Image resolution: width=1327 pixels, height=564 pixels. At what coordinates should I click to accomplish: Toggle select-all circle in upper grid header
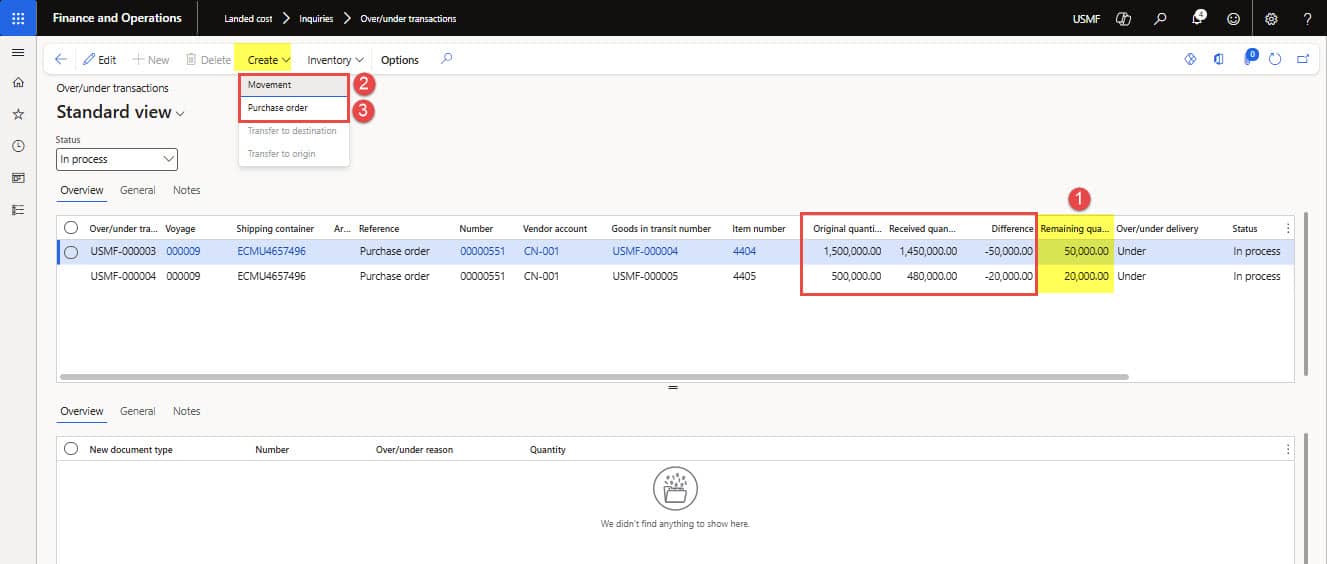pos(71,228)
